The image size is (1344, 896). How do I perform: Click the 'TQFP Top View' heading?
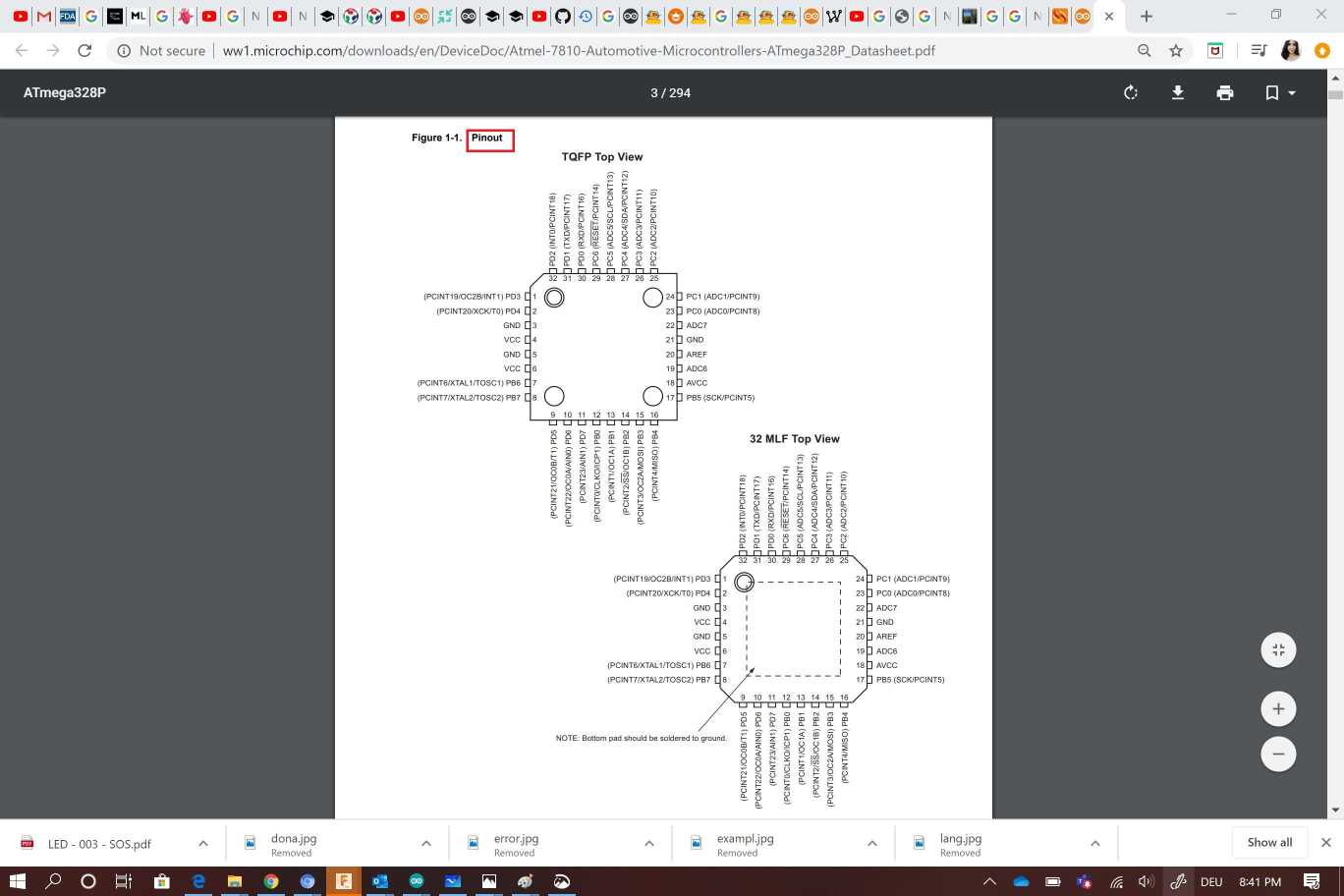pyautogui.click(x=602, y=156)
